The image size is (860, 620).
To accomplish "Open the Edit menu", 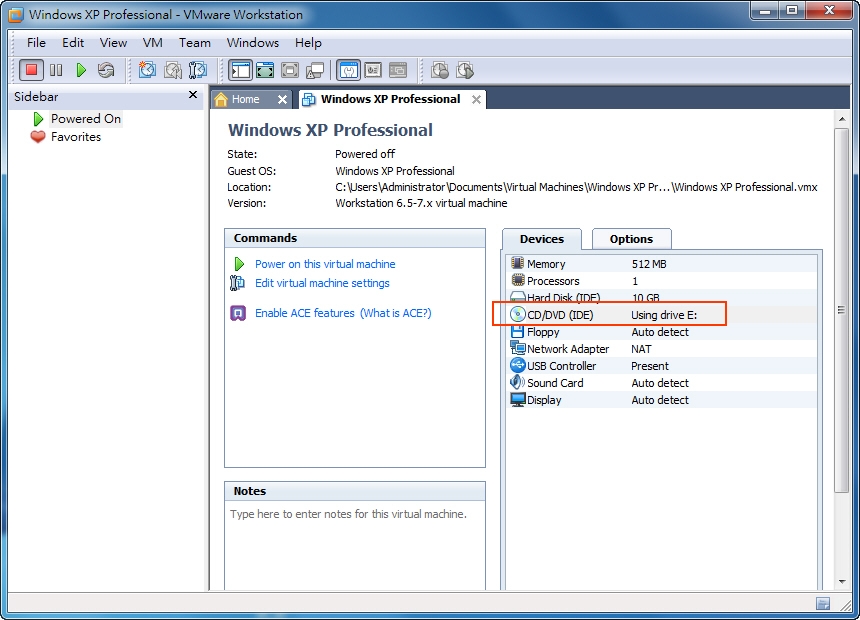I will coord(73,42).
